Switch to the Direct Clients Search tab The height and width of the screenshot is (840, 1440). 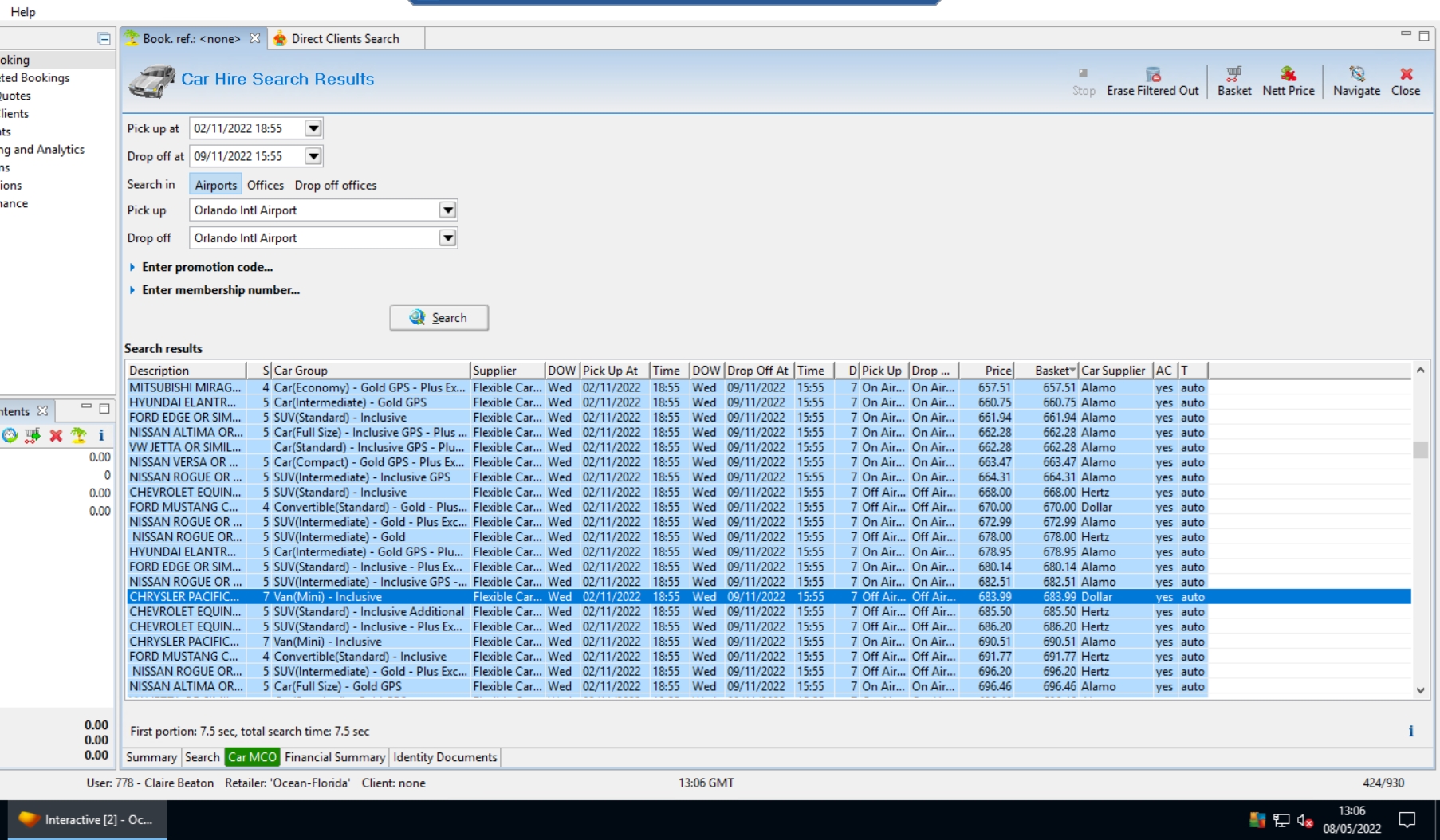point(345,38)
